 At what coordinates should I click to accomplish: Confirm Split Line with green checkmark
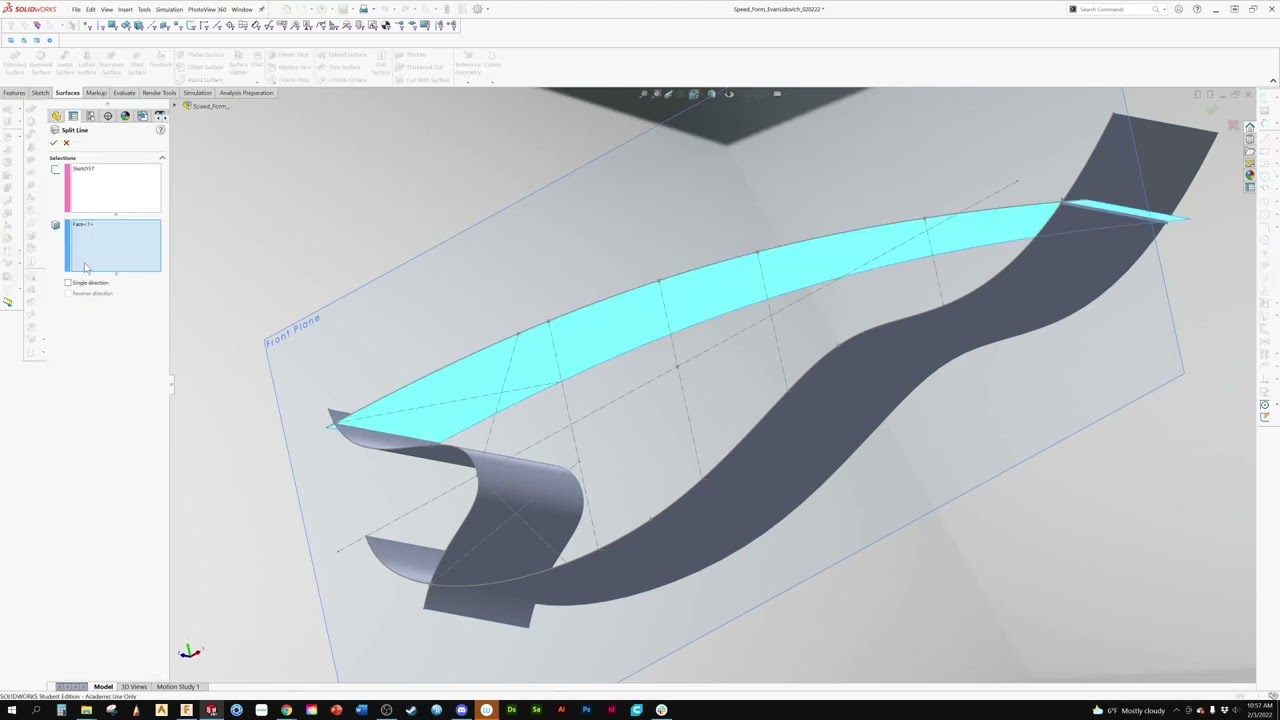[x=54, y=143]
